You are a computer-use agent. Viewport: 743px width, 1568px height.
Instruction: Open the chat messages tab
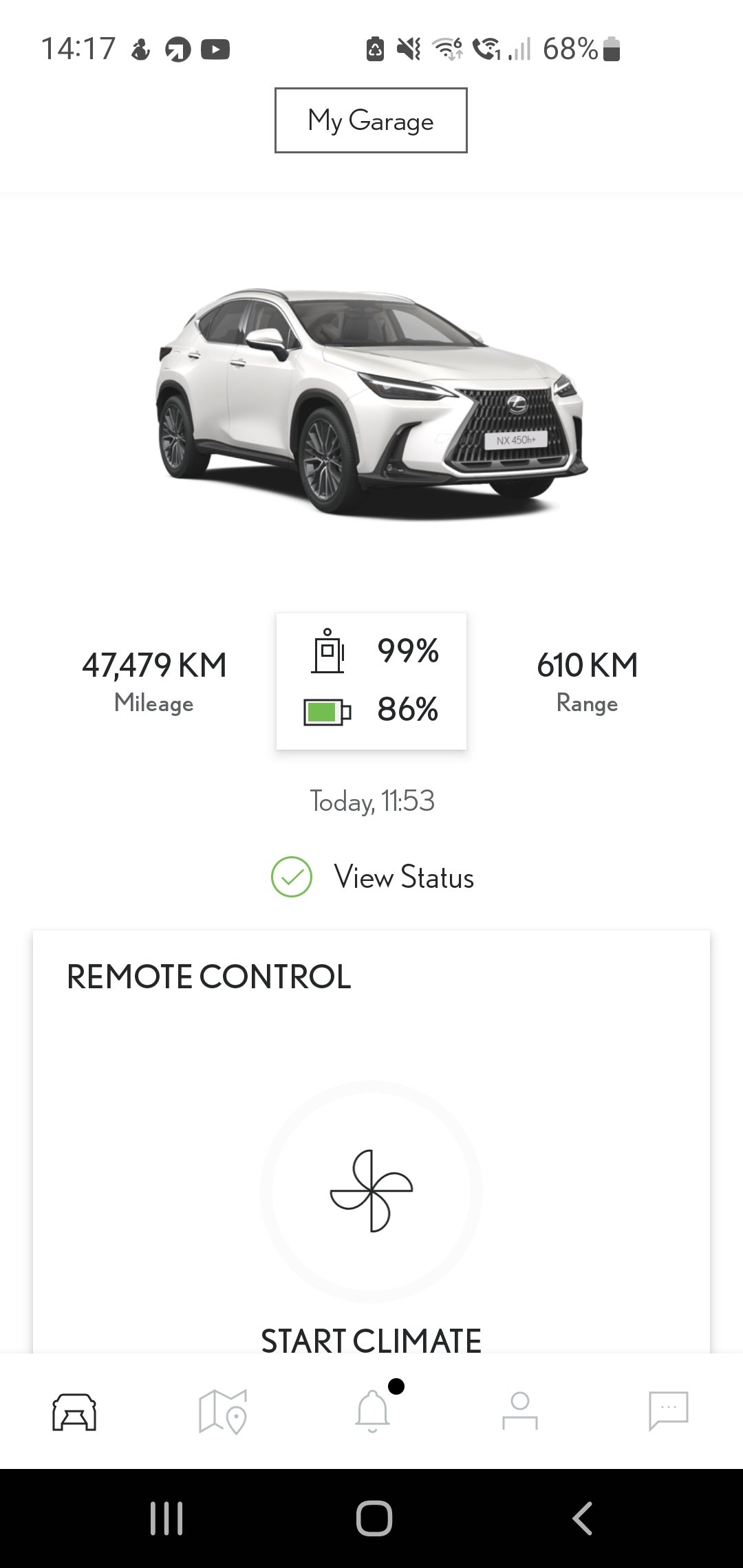pyautogui.click(x=668, y=1411)
